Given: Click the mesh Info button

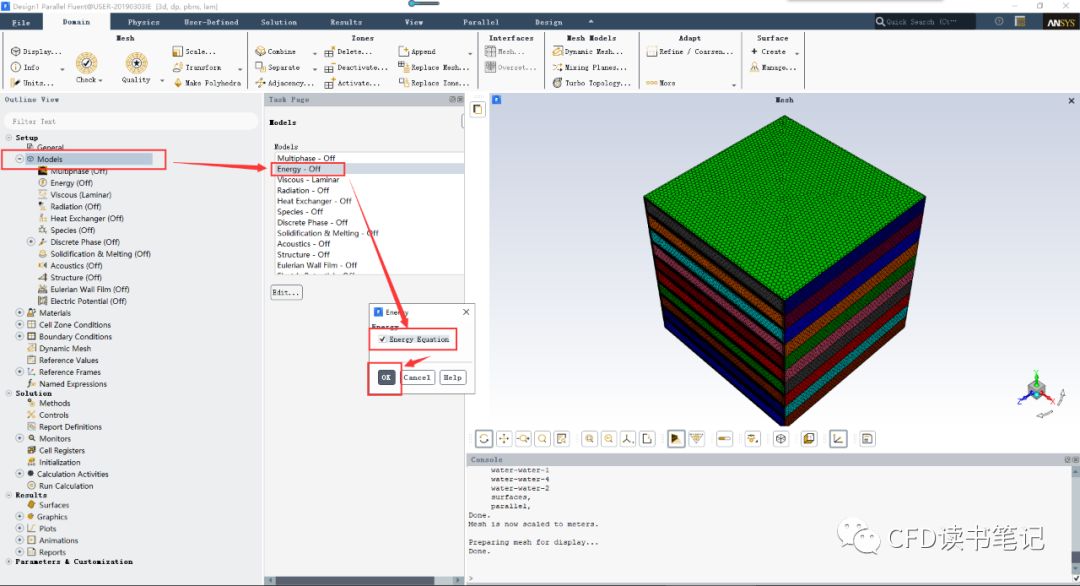Looking at the screenshot, I should pos(25,67).
